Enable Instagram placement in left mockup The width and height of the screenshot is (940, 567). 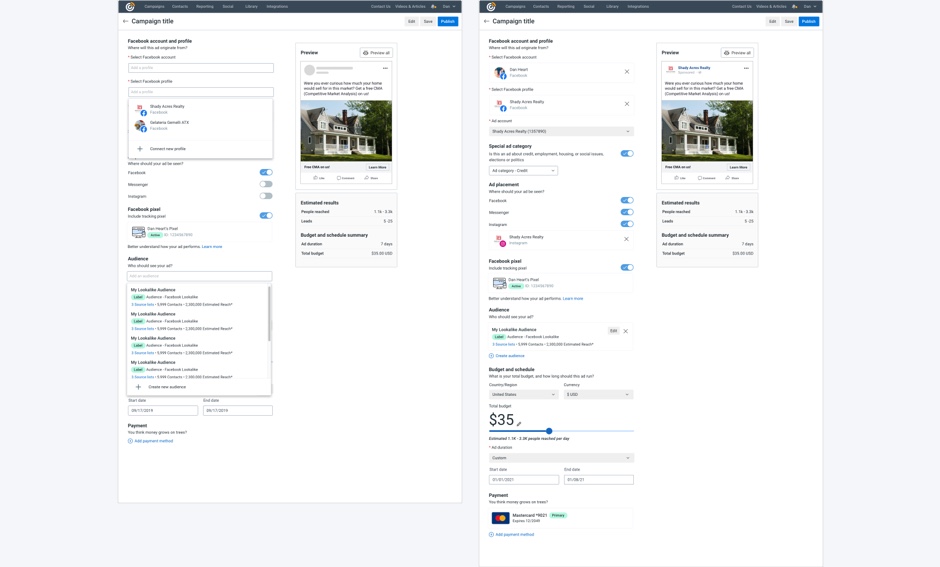tap(266, 196)
